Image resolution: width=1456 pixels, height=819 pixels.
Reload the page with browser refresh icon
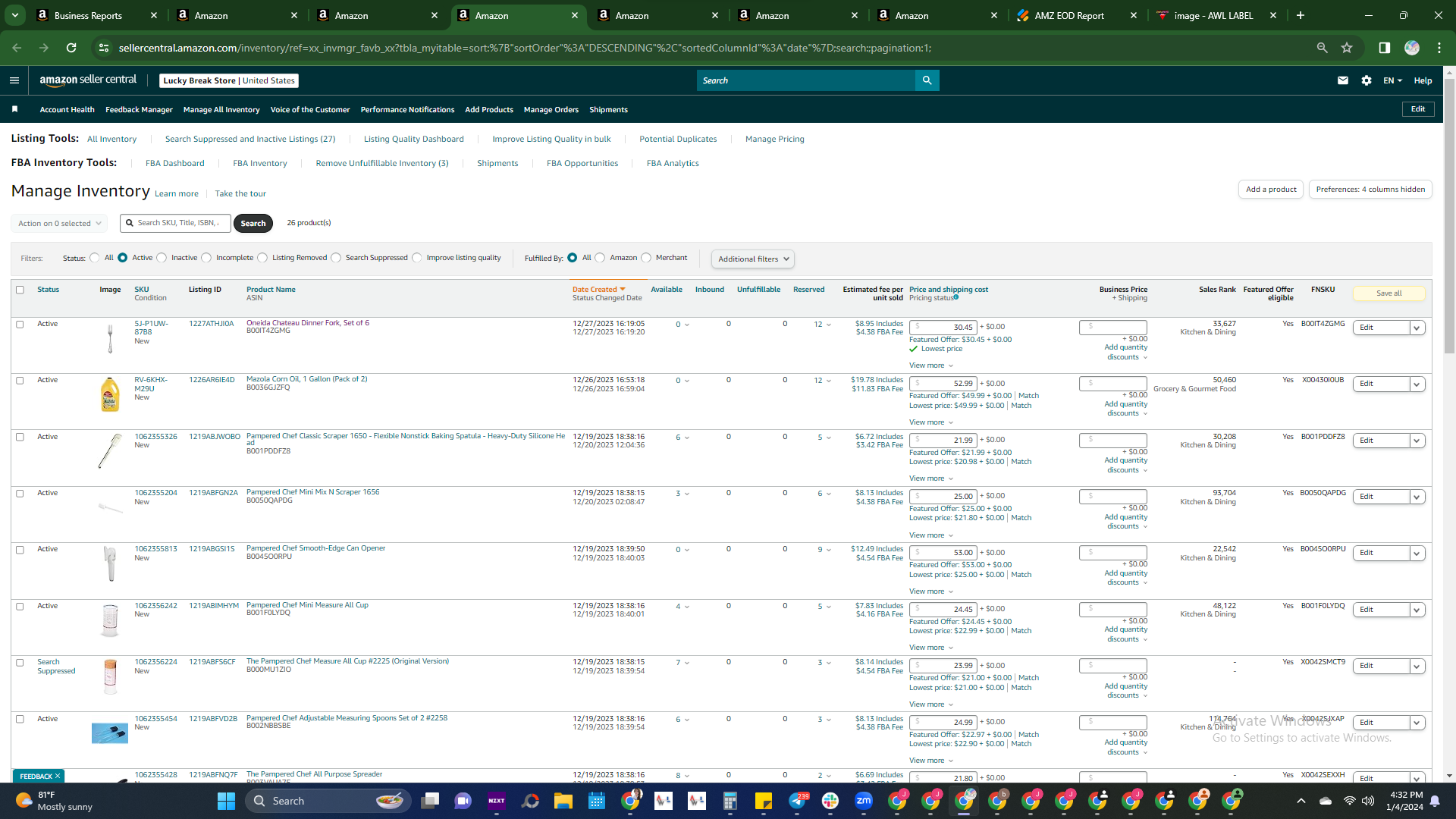point(71,48)
